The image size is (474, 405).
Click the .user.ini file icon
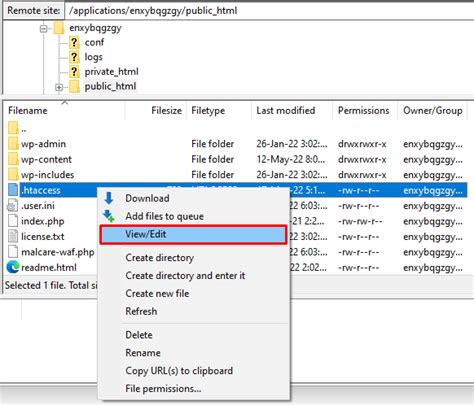pos(13,206)
